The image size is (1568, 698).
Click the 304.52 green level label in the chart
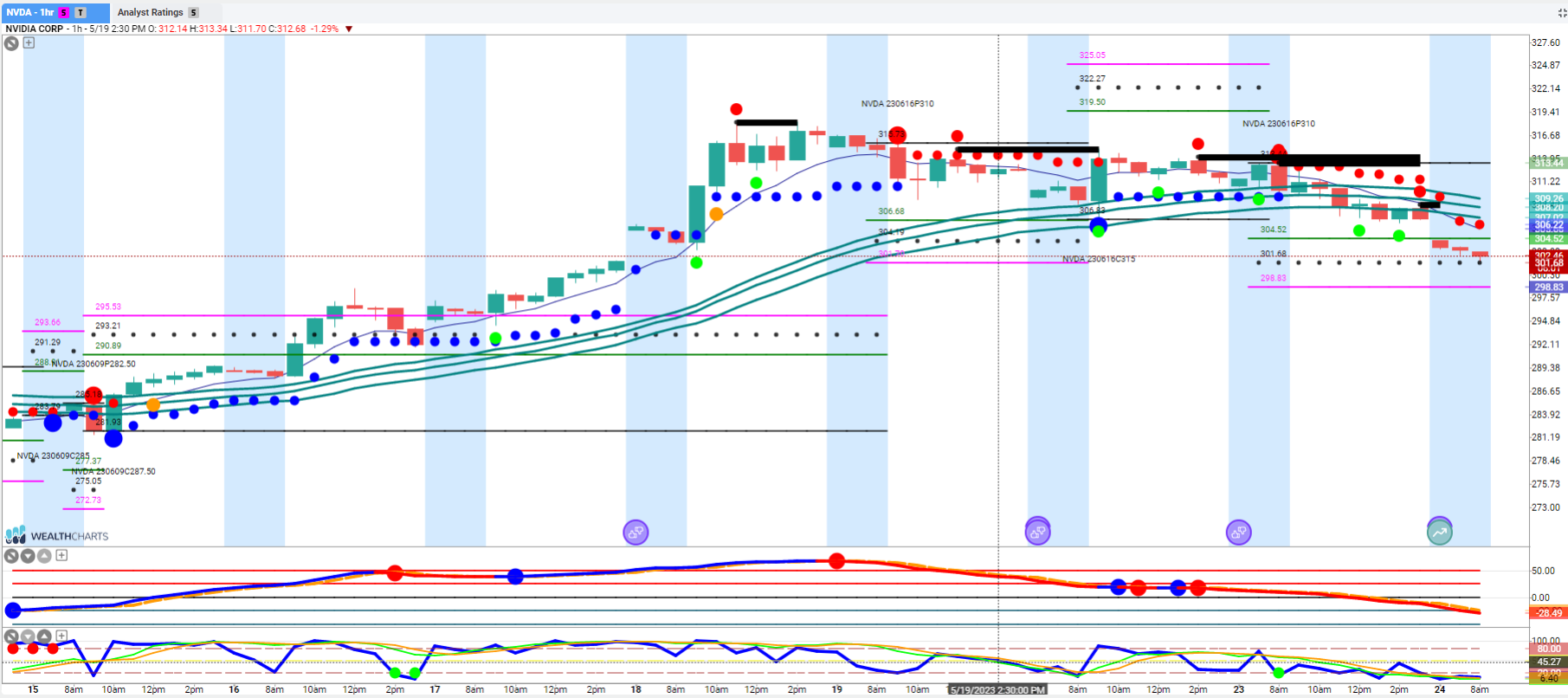[x=1273, y=229]
